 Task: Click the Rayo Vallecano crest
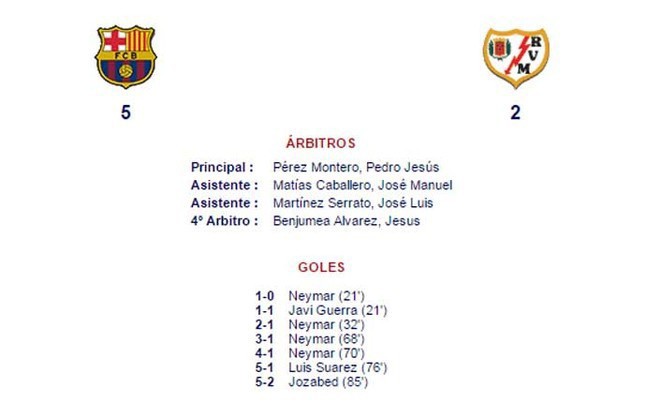(516, 57)
